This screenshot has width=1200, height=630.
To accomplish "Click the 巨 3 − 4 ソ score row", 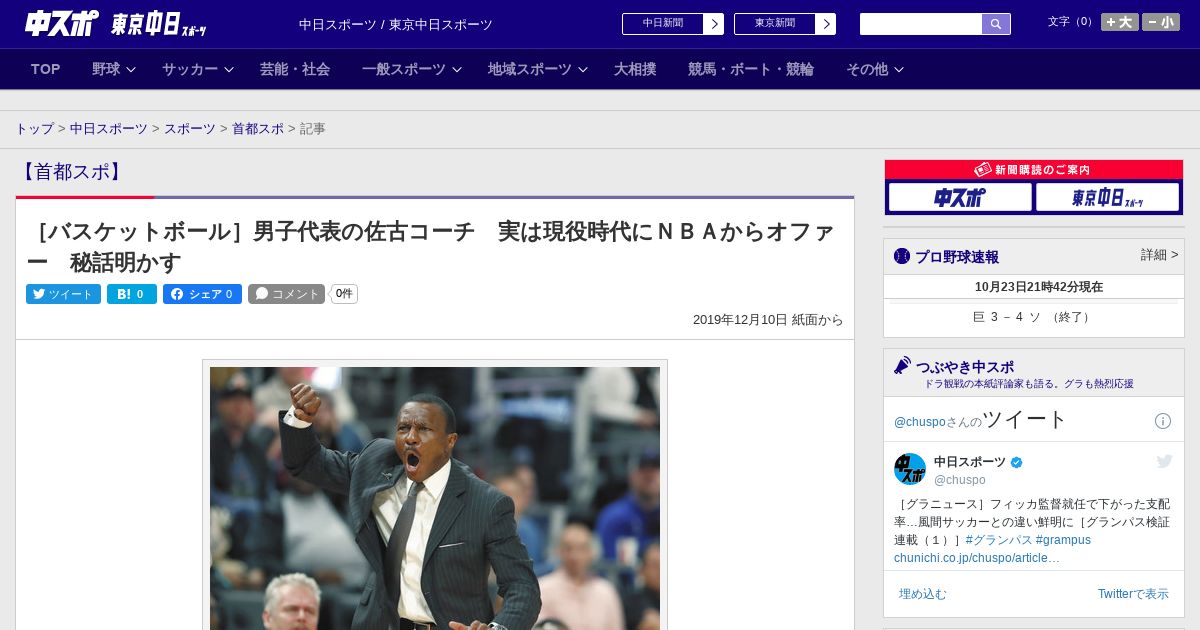I will [x=1033, y=317].
